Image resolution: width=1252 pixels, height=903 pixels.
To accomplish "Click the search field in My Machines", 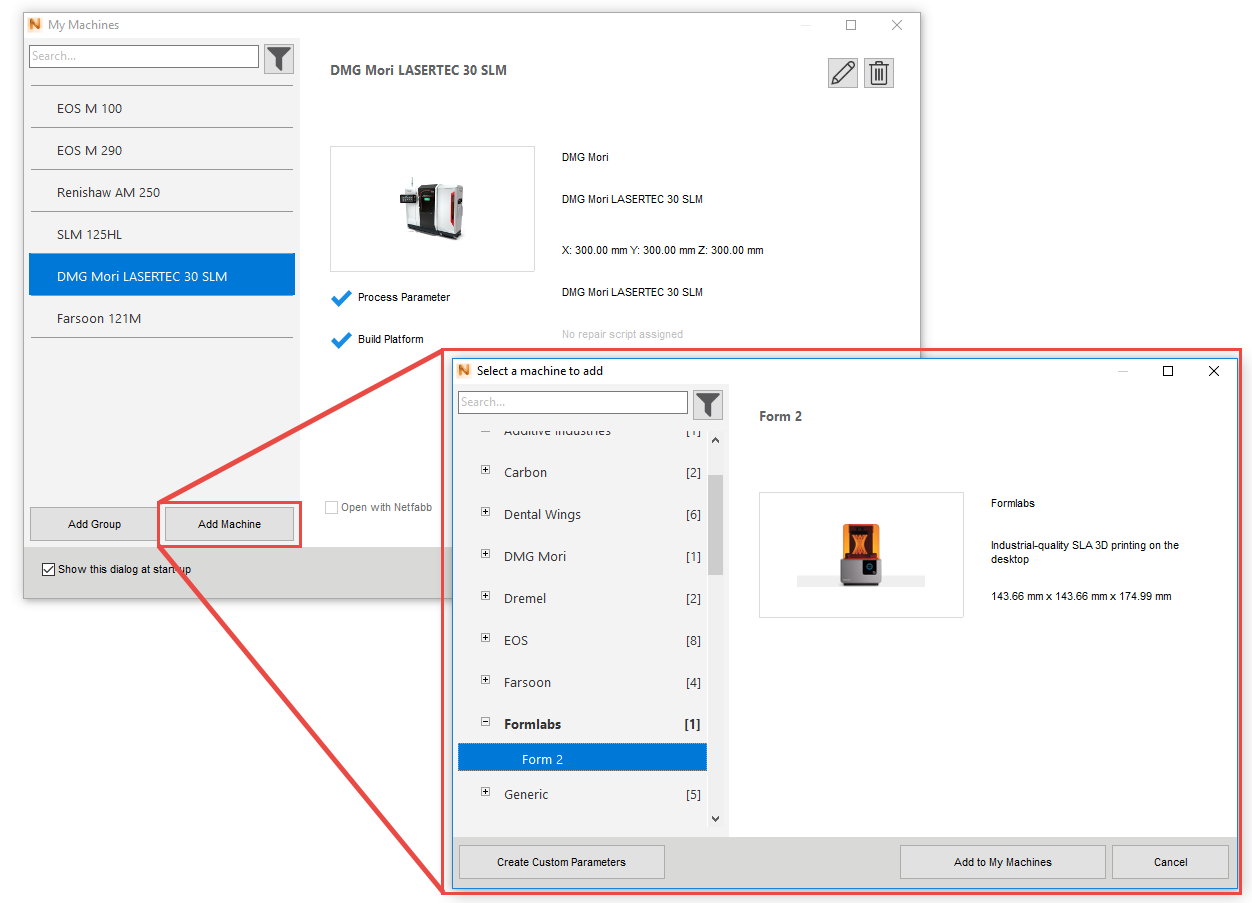I will pyautogui.click(x=144, y=56).
